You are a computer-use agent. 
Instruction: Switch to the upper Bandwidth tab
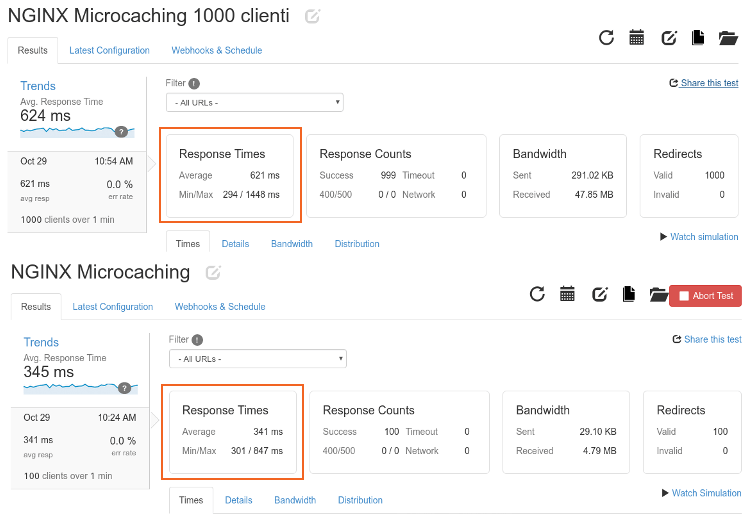(x=292, y=244)
